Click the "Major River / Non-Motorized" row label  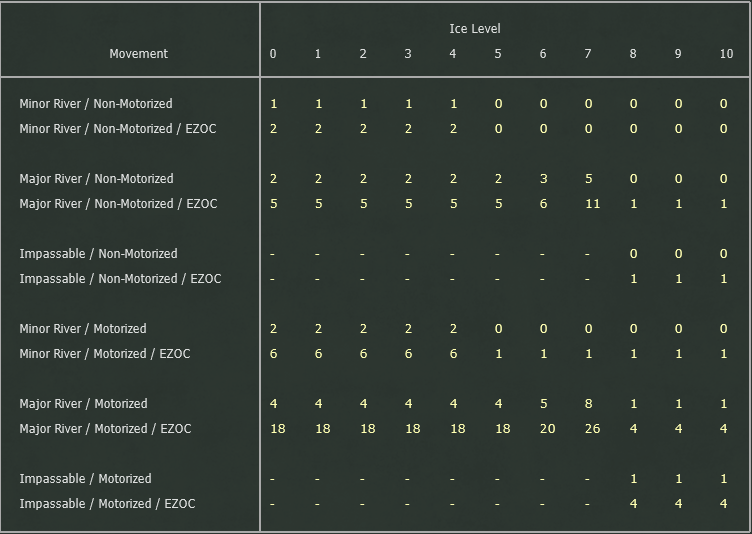pyautogui.click(x=96, y=178)
